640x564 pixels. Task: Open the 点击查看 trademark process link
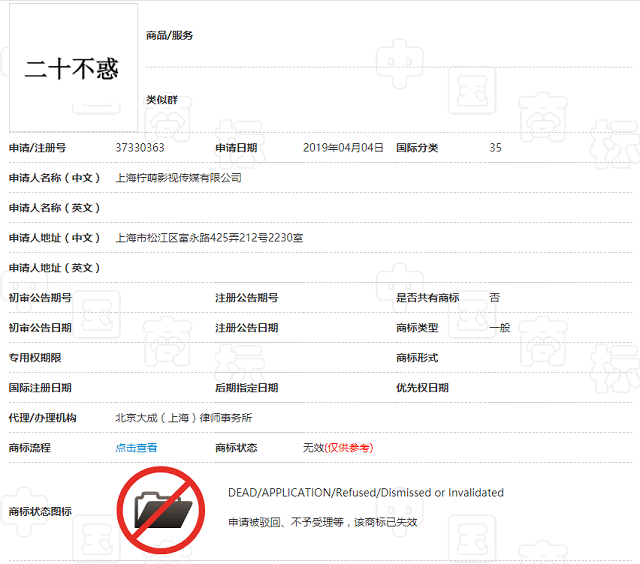pyautogui.click(x=136, y=448)
